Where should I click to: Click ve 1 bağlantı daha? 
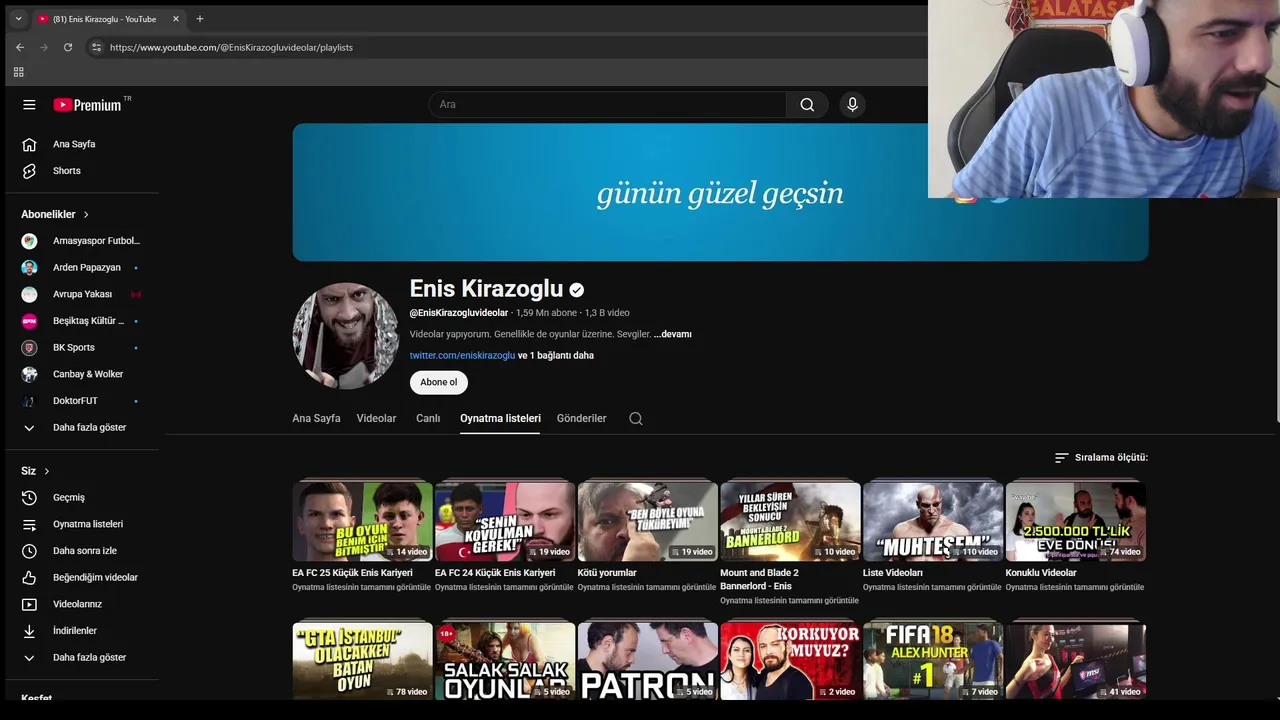pos(556,355)
